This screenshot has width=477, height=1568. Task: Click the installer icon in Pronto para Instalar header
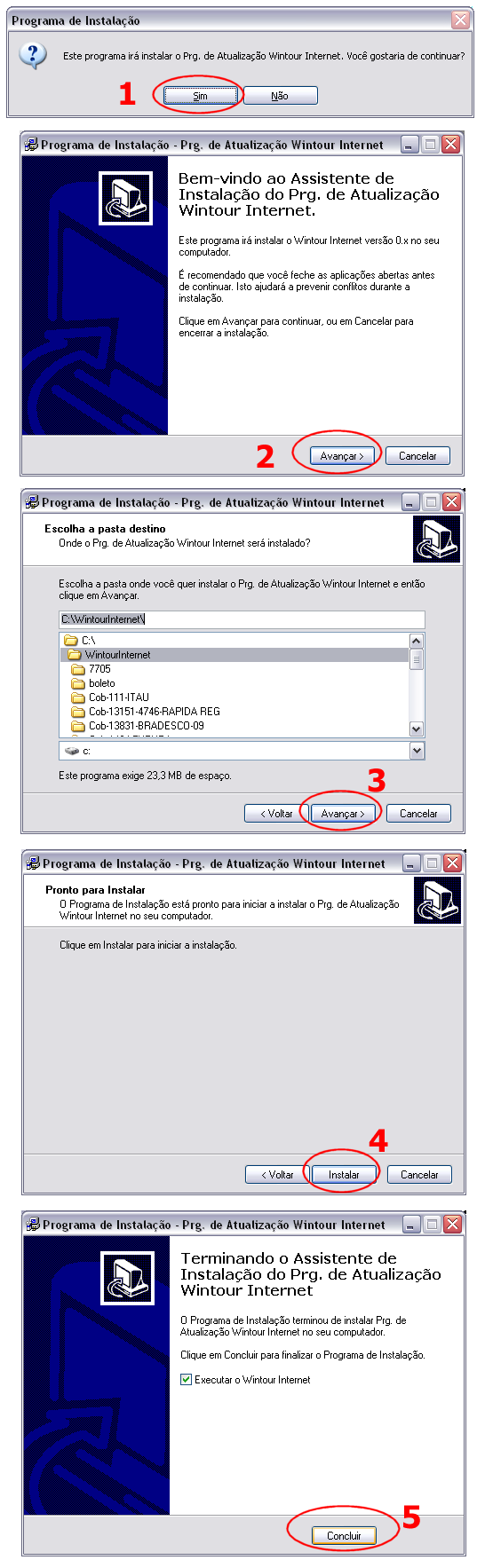click(x=438, y=900)
